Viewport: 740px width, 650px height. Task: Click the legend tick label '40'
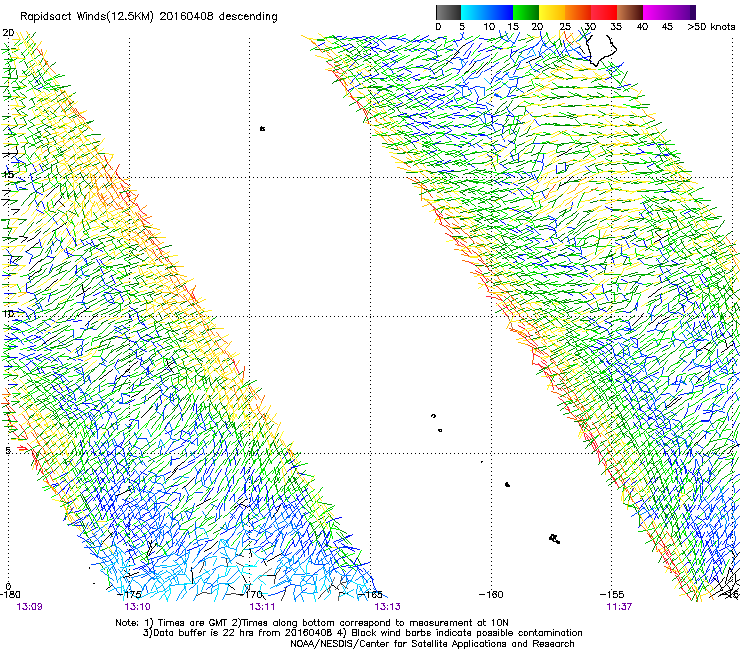pos(642,27)
